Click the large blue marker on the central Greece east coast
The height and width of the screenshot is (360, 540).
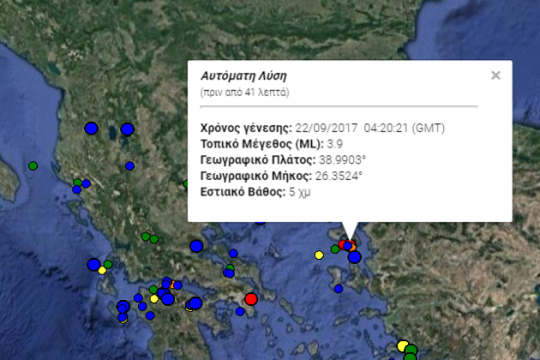tap(196, 246)
